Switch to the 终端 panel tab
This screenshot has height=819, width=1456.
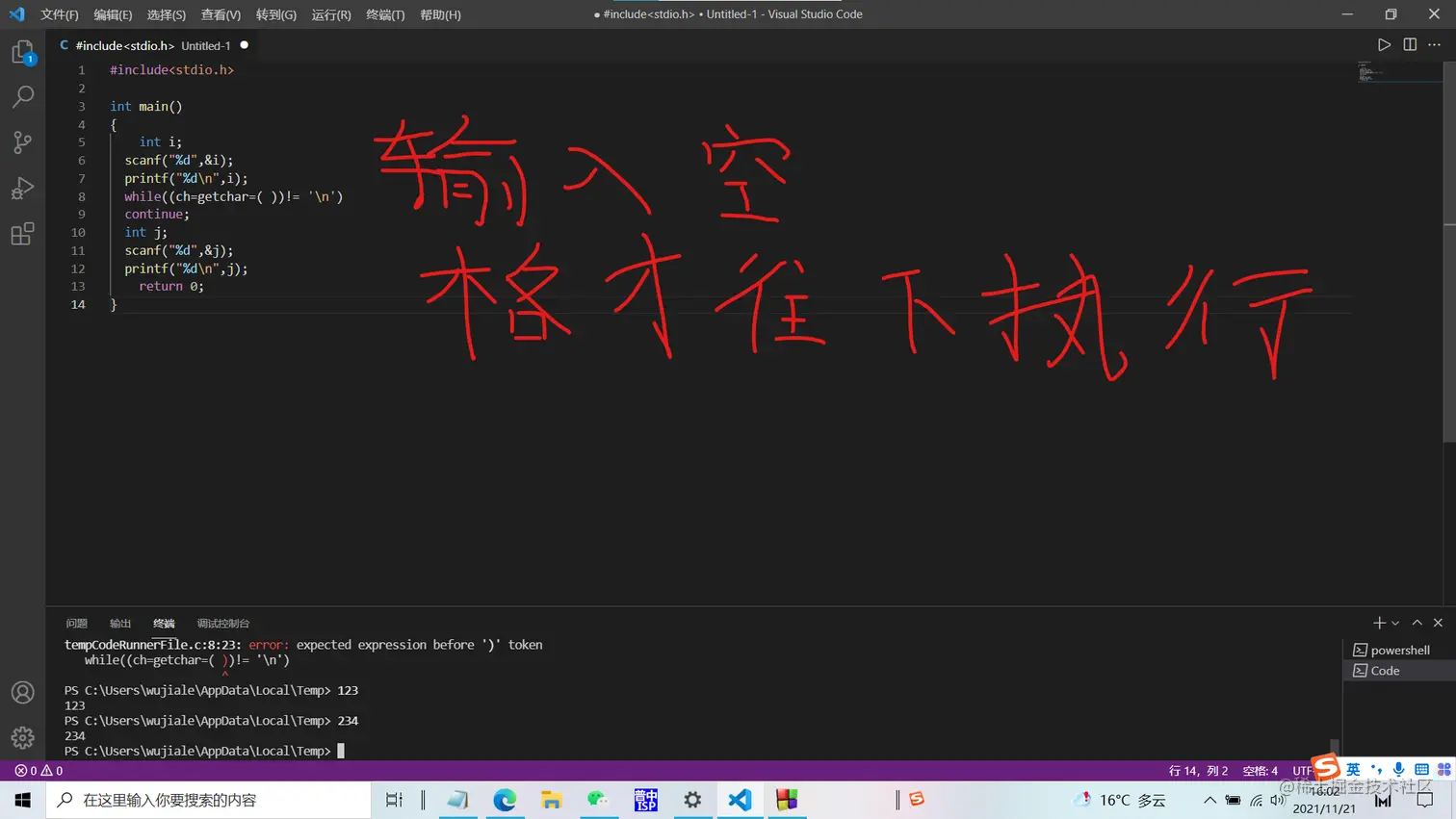[164, 624]
